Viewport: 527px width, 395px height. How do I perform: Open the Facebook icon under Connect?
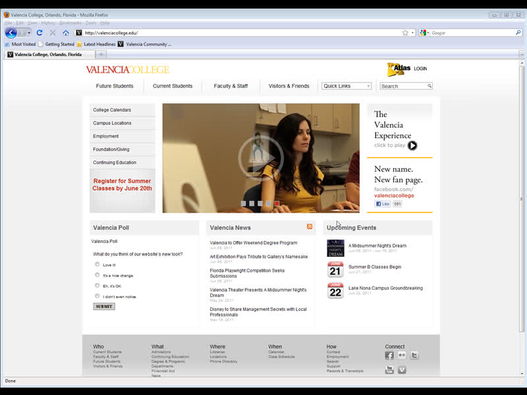click(389, 355)
